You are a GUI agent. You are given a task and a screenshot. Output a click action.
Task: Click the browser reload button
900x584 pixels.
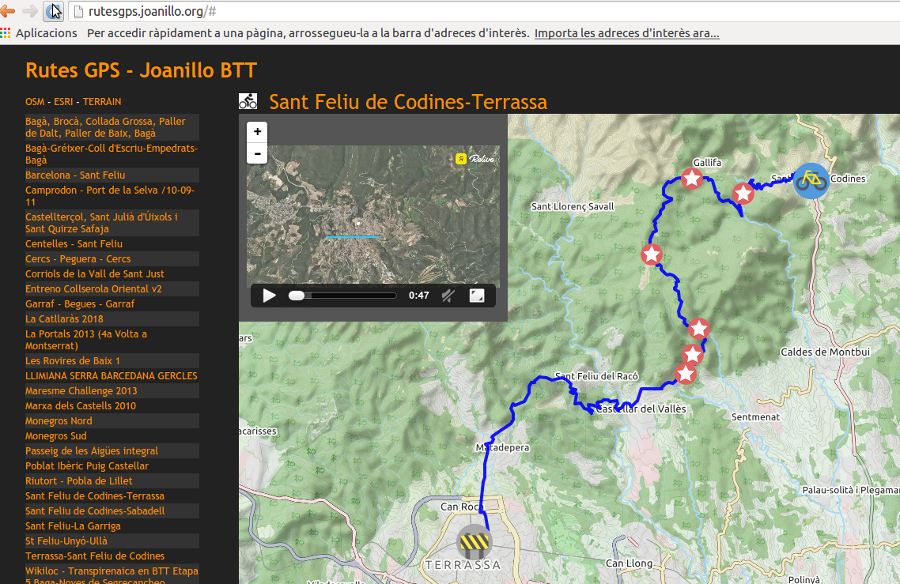(53, 11)
